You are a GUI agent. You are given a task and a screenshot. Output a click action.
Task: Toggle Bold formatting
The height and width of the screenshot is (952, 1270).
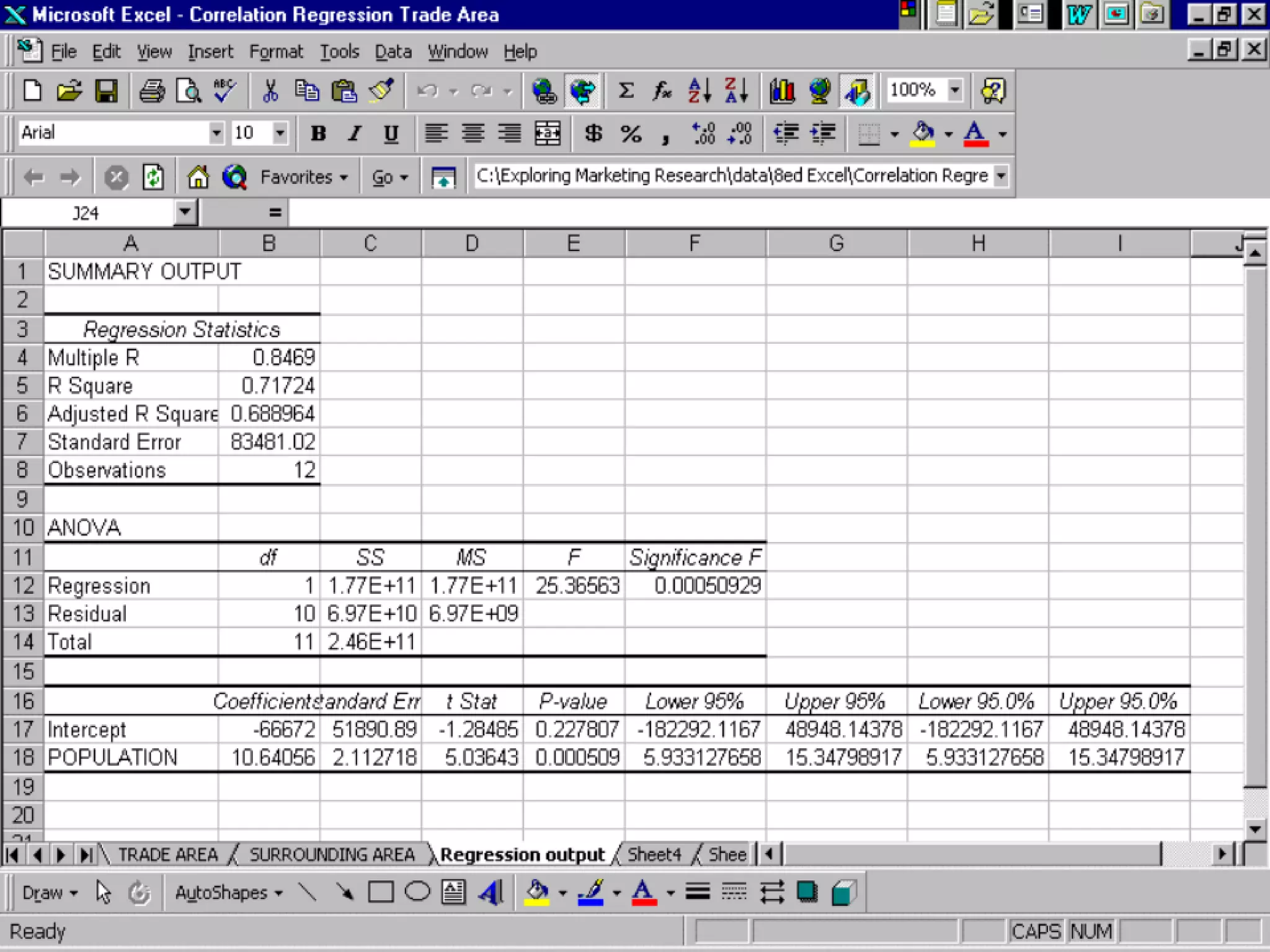point(318,133)
